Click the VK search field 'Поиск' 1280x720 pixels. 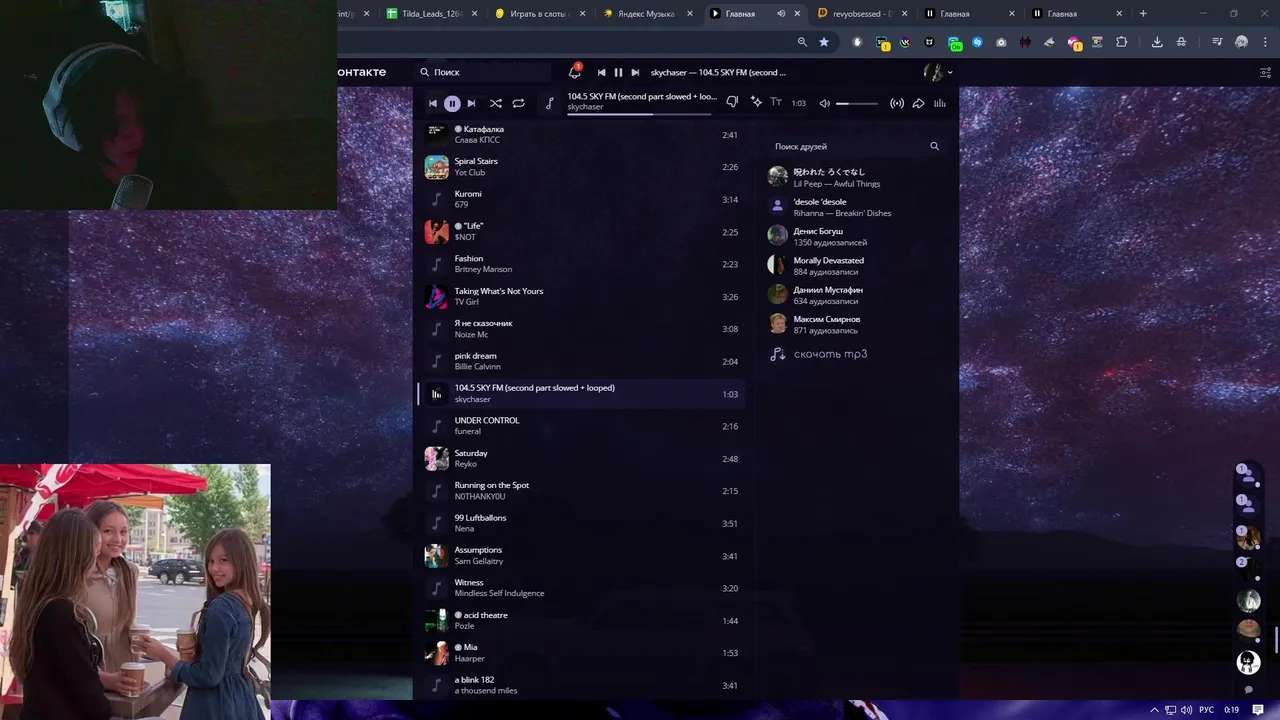pyautogui.click(x=484, y=72)
